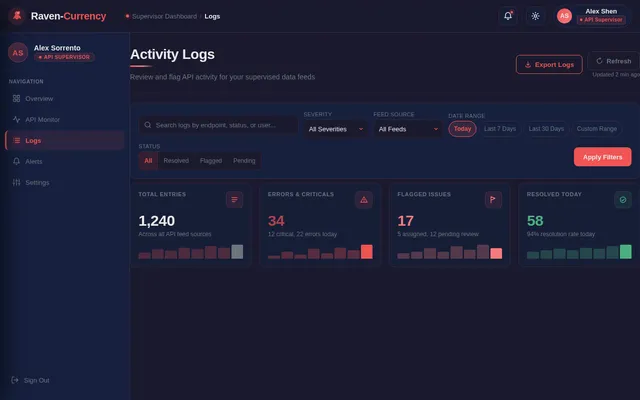Viewport: 640px width, 400px height.
Task: Open Alerts from the navigation
Action: coord(34,161)
